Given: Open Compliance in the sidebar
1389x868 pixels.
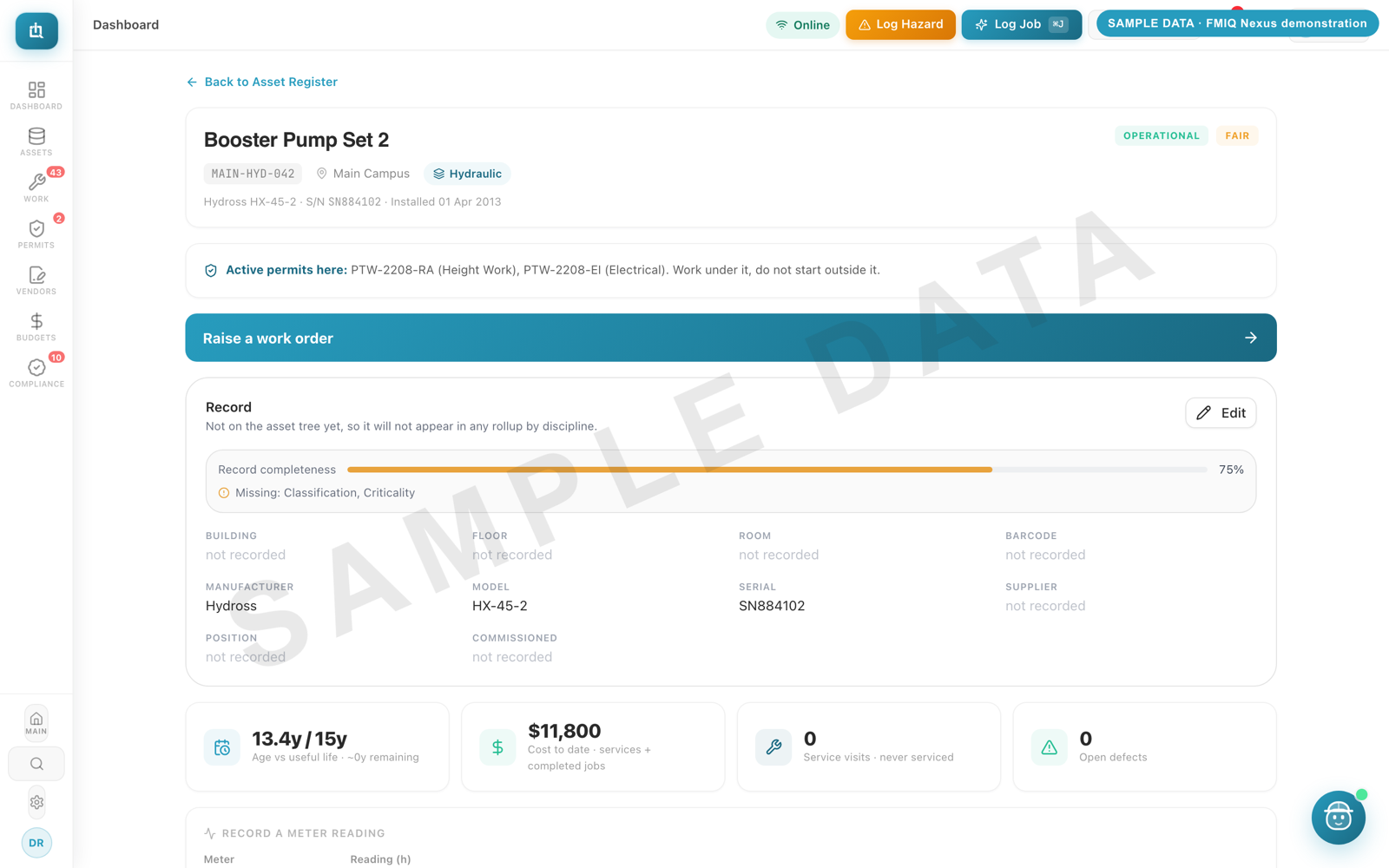Looking at the screenshot, I should pos(36,373).
